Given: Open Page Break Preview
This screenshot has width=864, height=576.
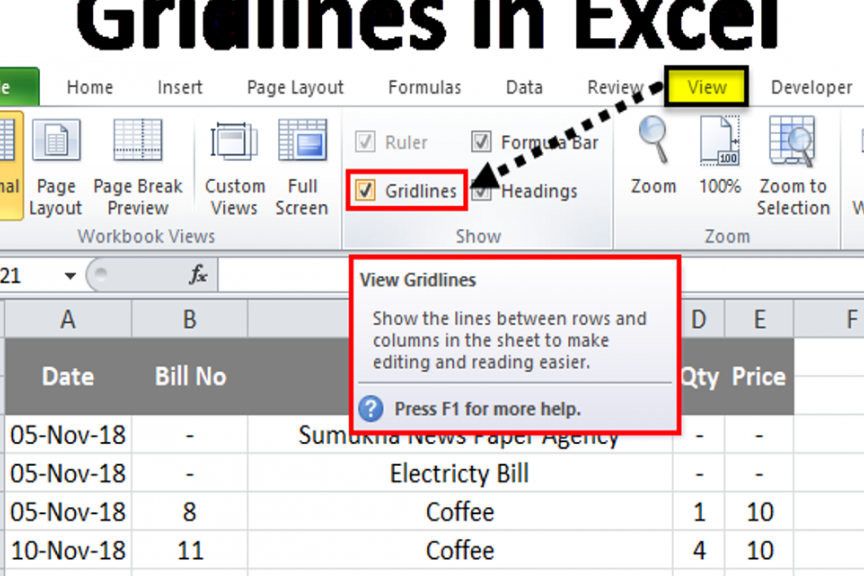Looking at the screenshot, I should tap(137, 140).
